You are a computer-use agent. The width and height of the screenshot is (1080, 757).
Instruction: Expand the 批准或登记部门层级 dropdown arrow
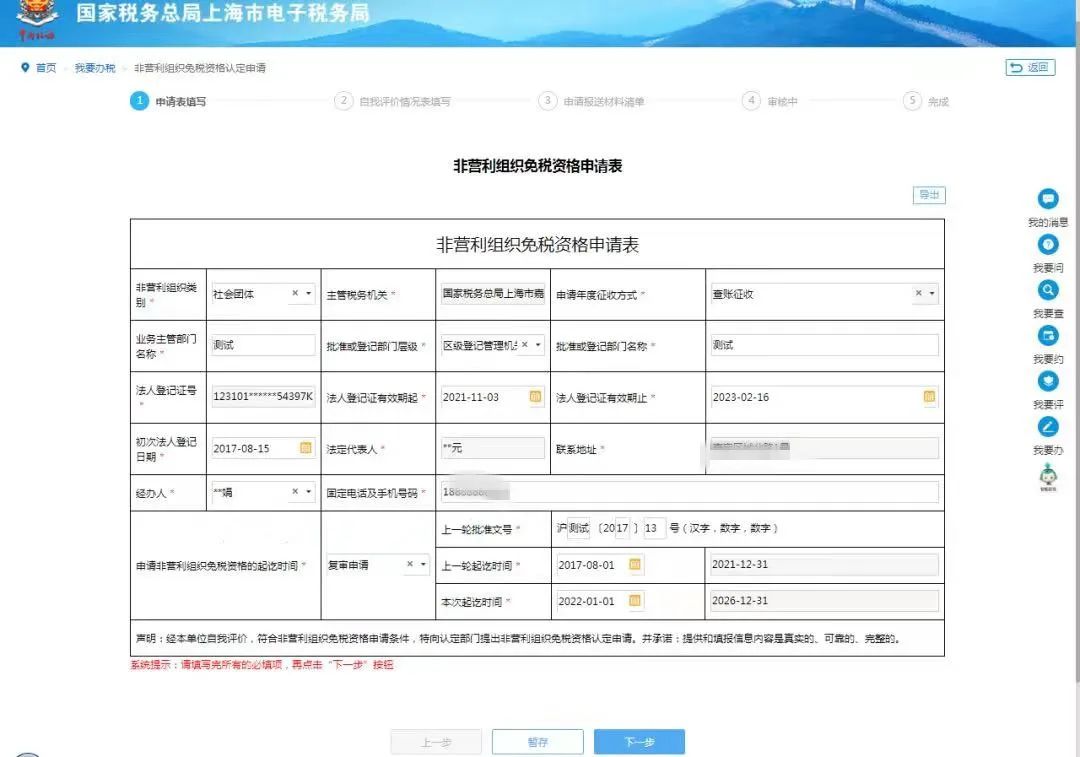click(538, 344)
